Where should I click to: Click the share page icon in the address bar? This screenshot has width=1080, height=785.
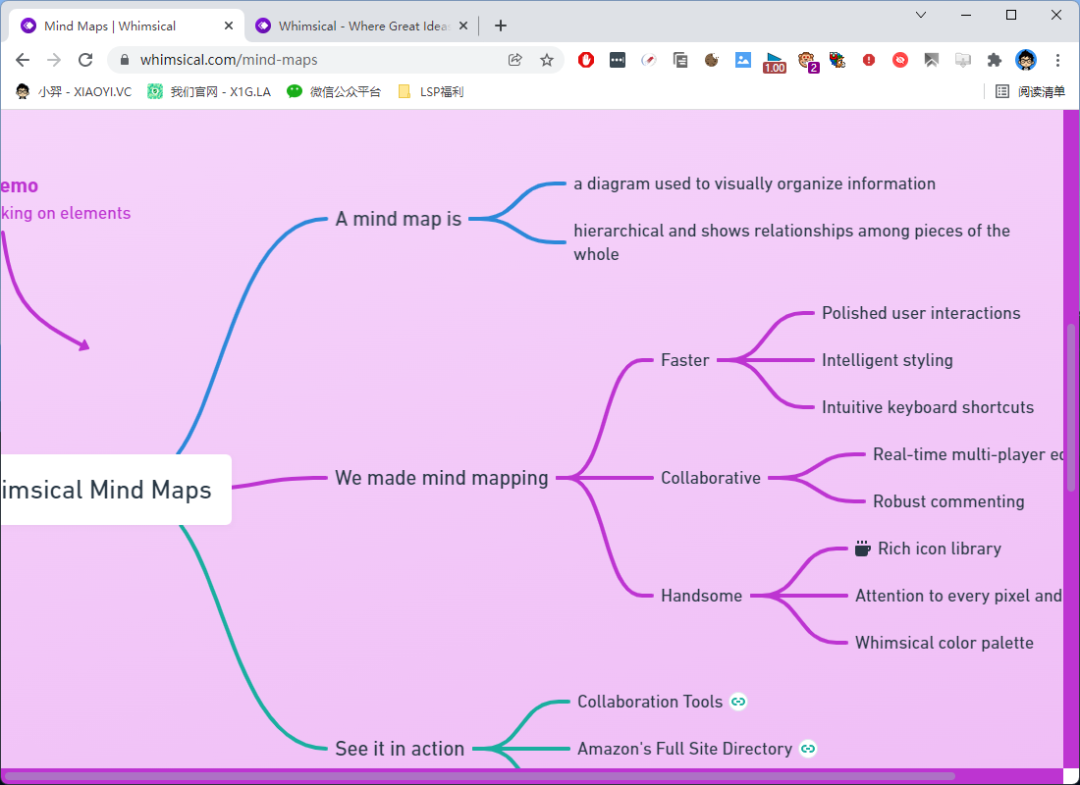click(x=515, y=60)
